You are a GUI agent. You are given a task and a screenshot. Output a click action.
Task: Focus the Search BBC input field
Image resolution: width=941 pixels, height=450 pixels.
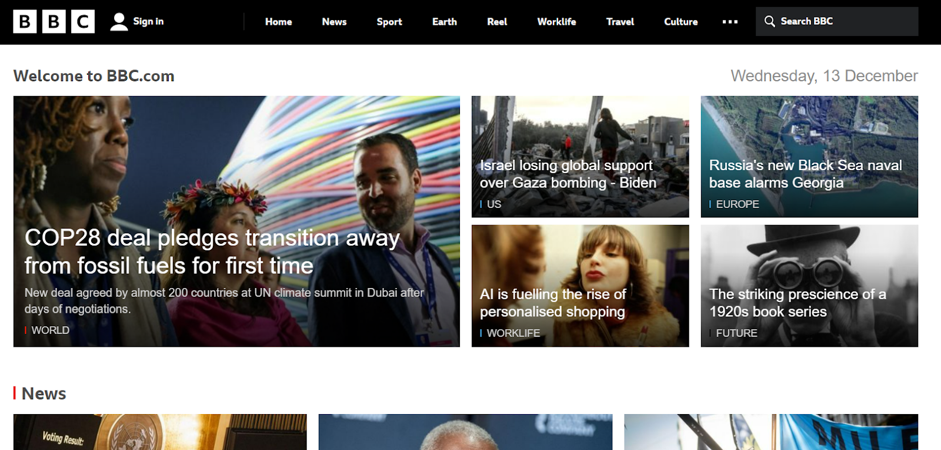click(x=837, y=22)
